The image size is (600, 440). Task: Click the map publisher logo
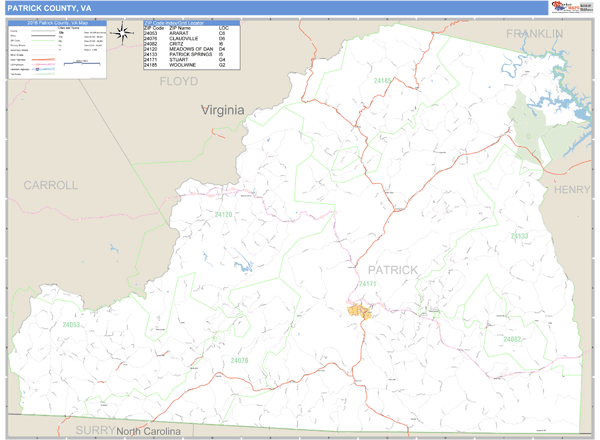tap(572, 7)
